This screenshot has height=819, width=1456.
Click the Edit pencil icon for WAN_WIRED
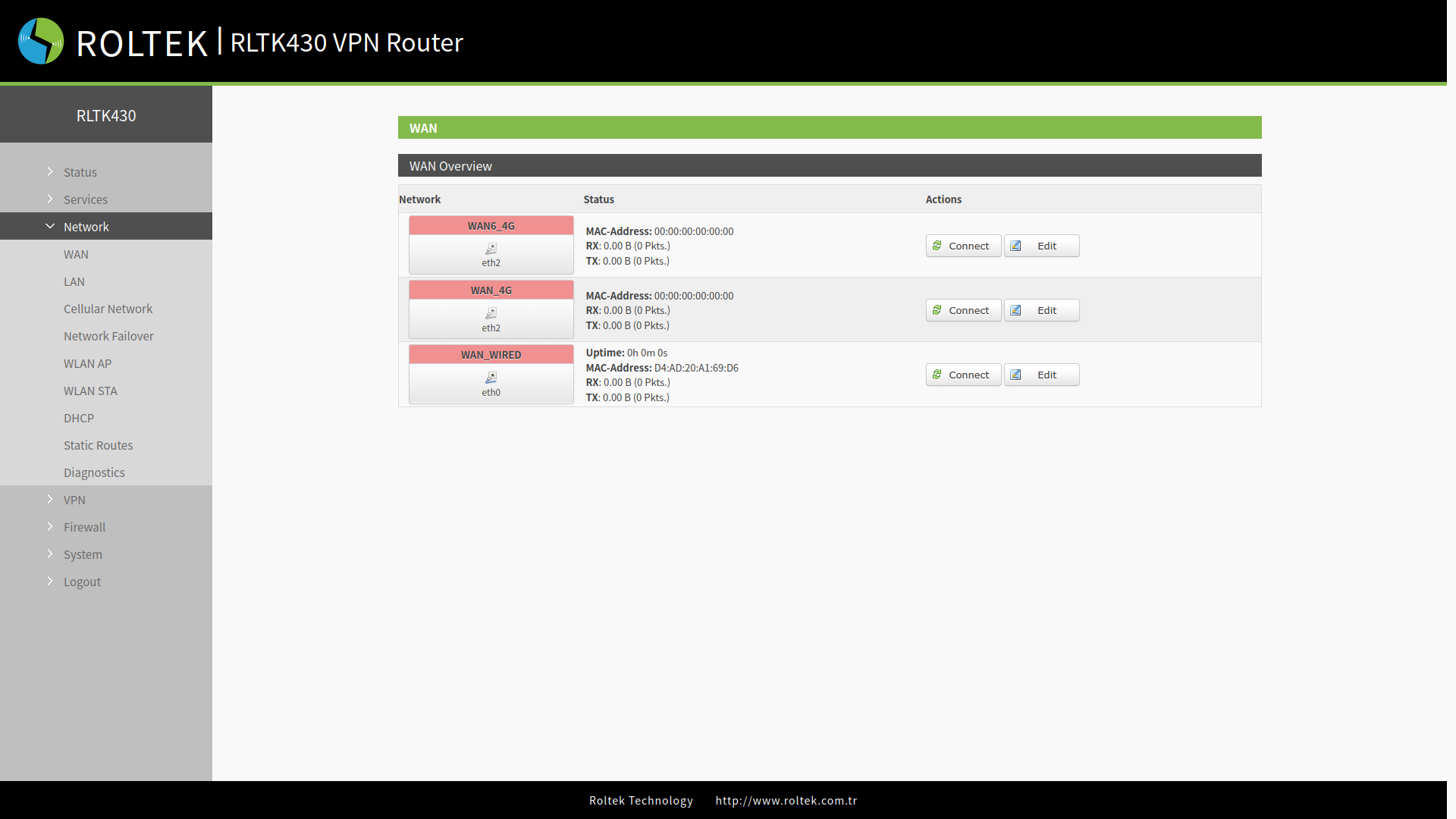click(1016, 375)
